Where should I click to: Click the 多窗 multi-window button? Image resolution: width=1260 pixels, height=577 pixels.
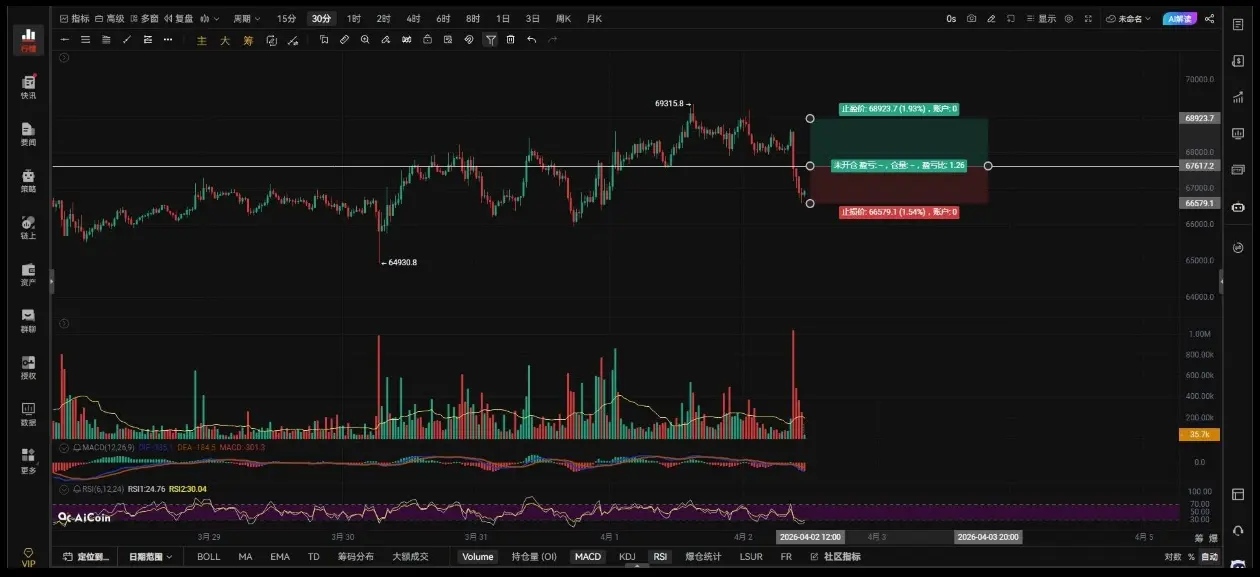(144, 18)
